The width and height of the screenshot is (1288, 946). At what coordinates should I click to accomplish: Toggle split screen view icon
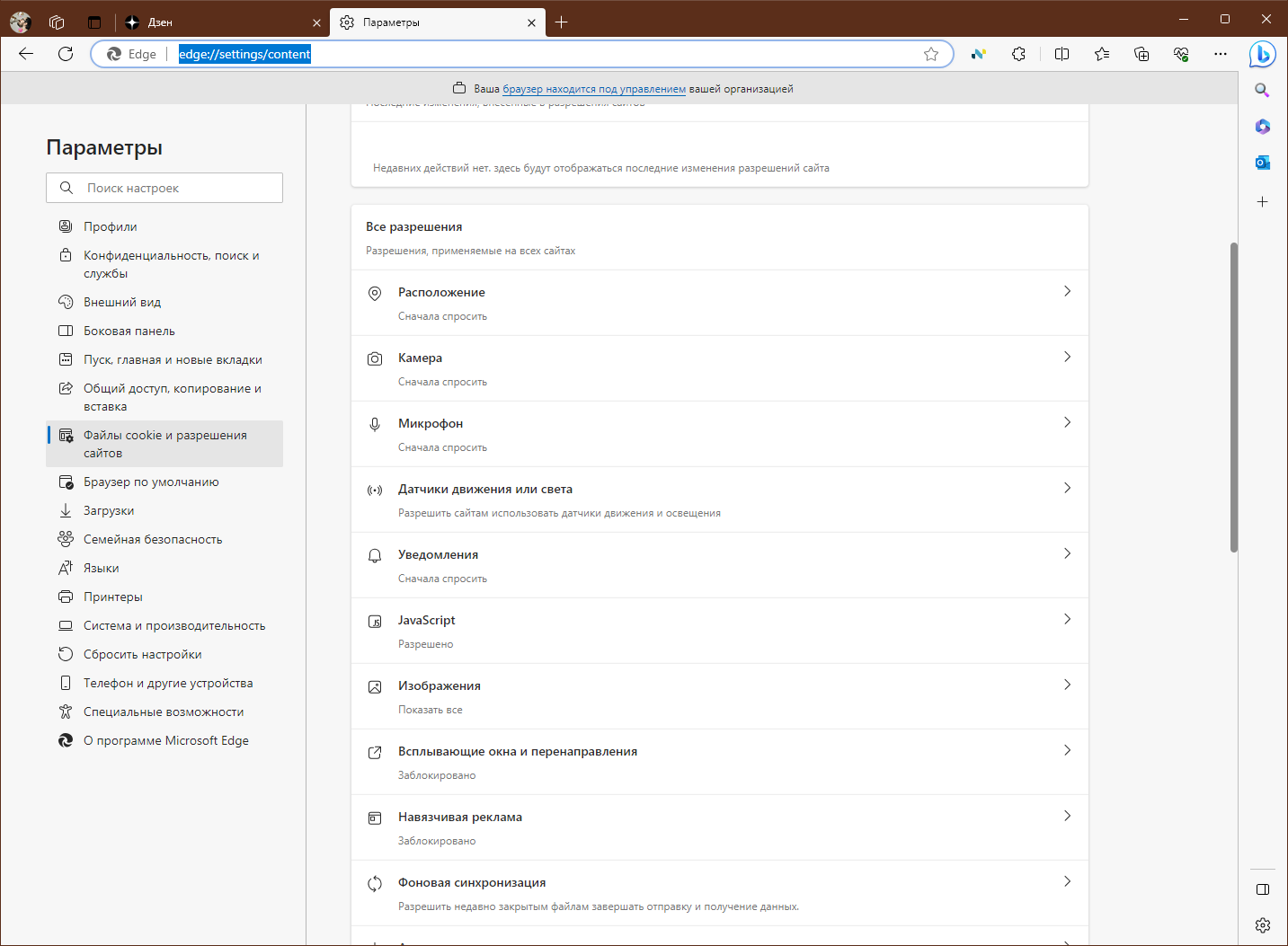point(1061,54)
